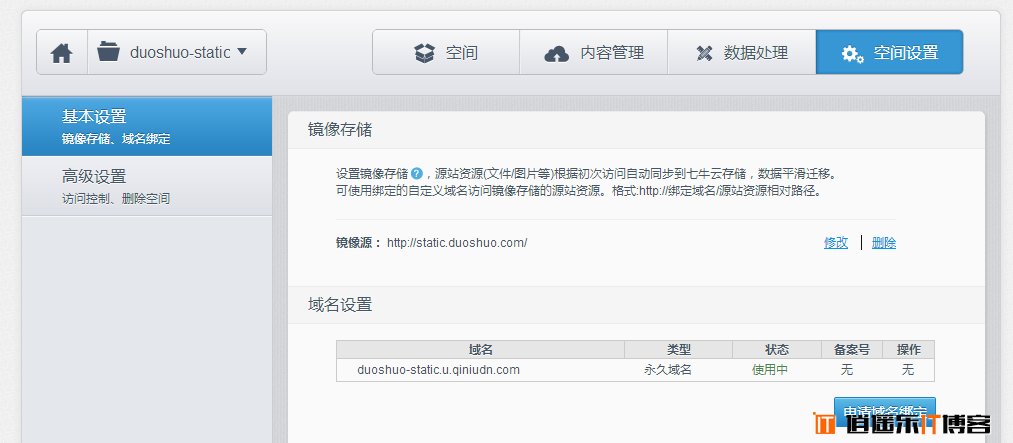Click the 备案号 column header
Image resolution: width=1013 pixels, height=443 pixels.
pos(852,350)
